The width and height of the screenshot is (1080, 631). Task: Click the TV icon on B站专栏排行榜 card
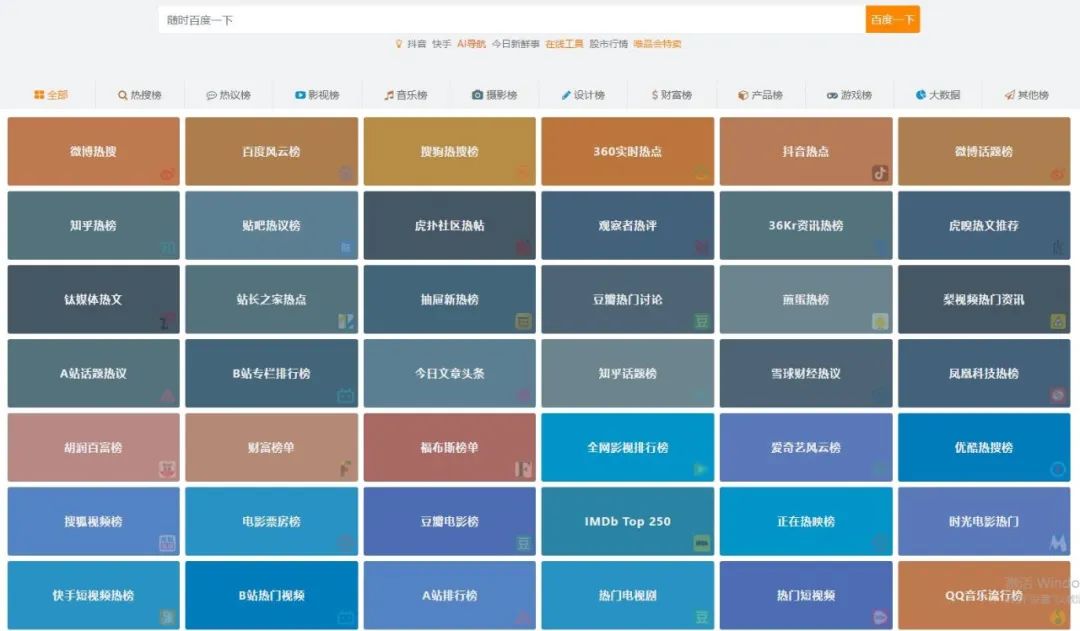coord(346,395)
